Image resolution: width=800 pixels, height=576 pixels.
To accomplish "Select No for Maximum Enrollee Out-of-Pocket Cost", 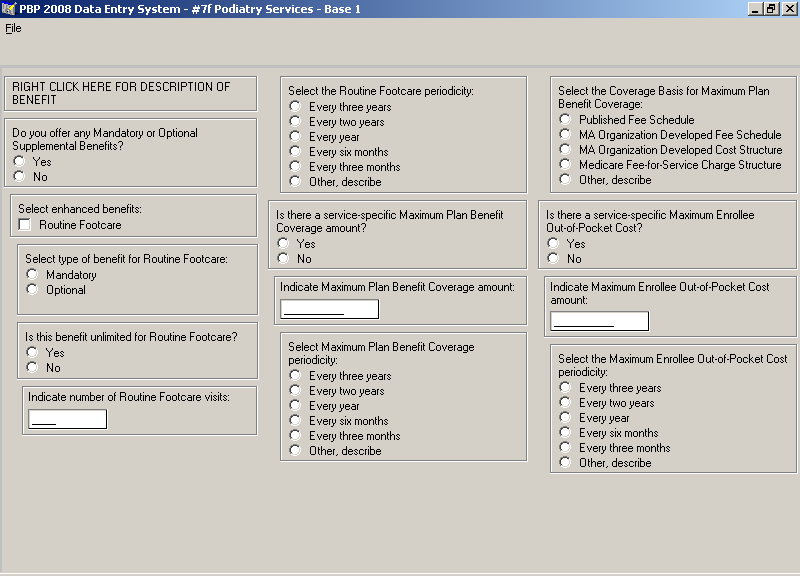I will coord(553,258).
